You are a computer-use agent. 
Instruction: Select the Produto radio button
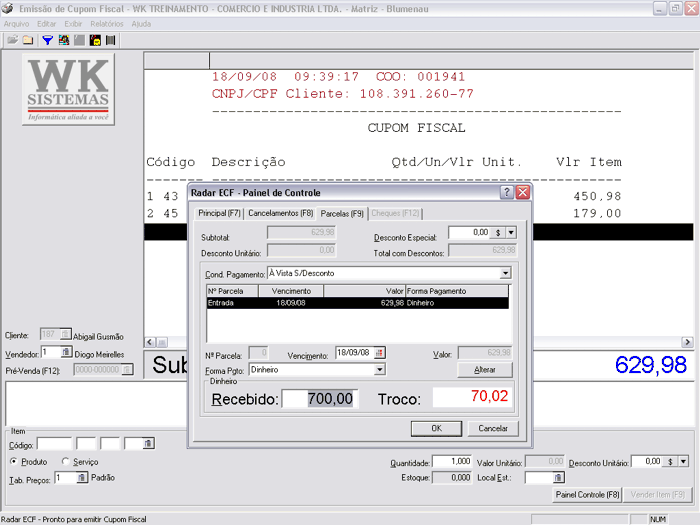pyautogui.click(x=13, y=462)
